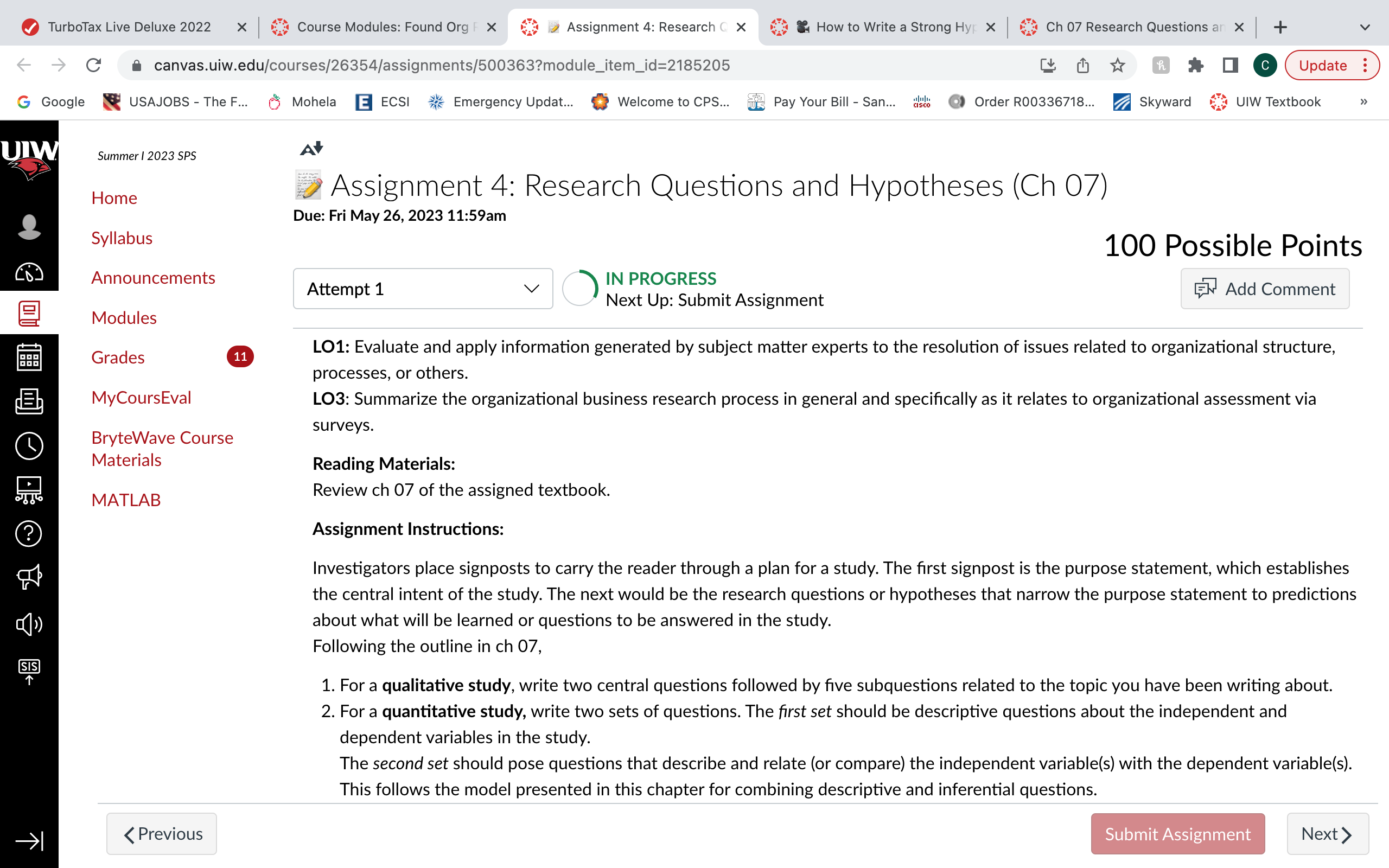Click the immersive reader font icon
The height and width of the screenshot is (868, 1389).
point(311,149)
